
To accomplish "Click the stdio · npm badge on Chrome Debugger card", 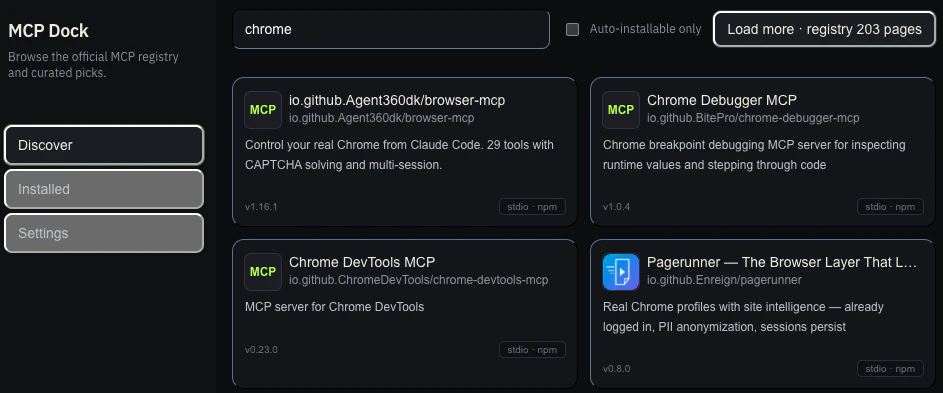I will pyautogui.click(x=890, y=206).
